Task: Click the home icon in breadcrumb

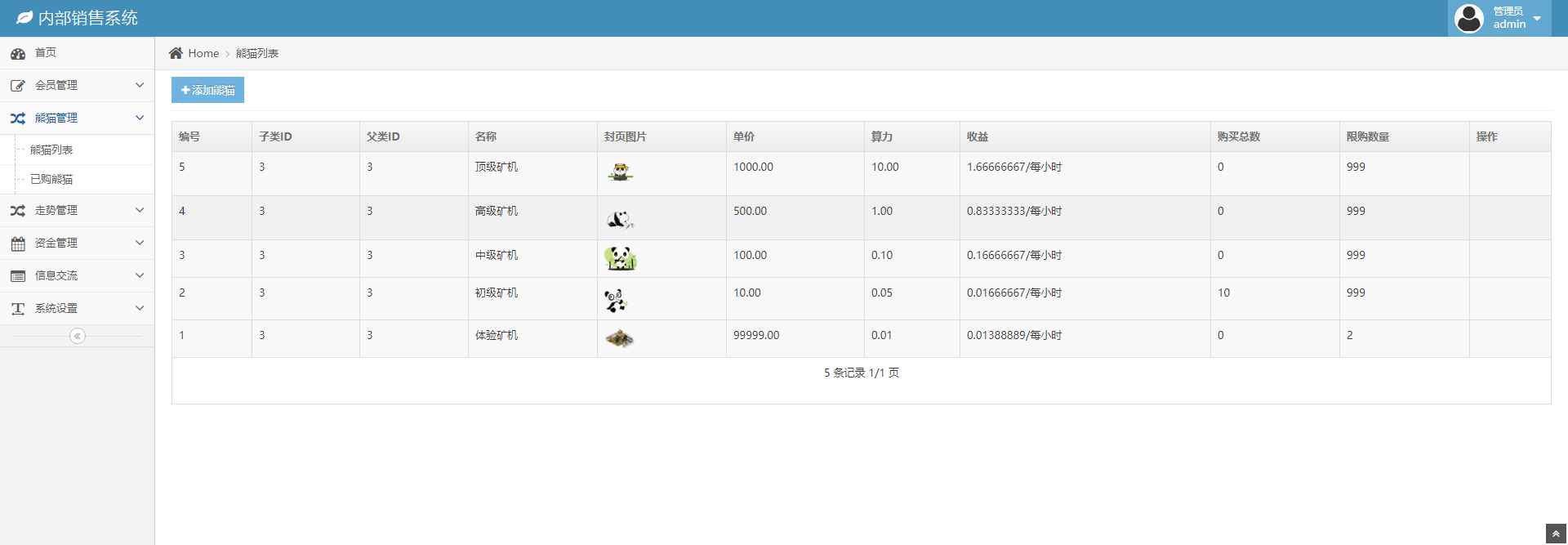Action: click(176, 53)
